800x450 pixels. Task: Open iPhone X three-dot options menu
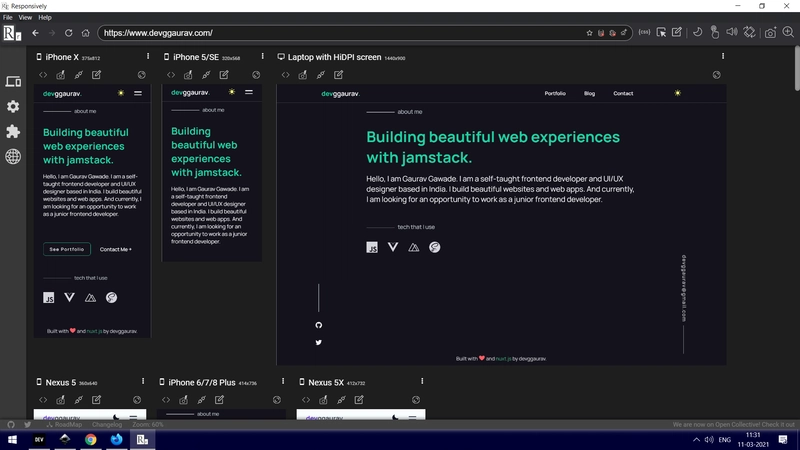click(x=148, y=56)
